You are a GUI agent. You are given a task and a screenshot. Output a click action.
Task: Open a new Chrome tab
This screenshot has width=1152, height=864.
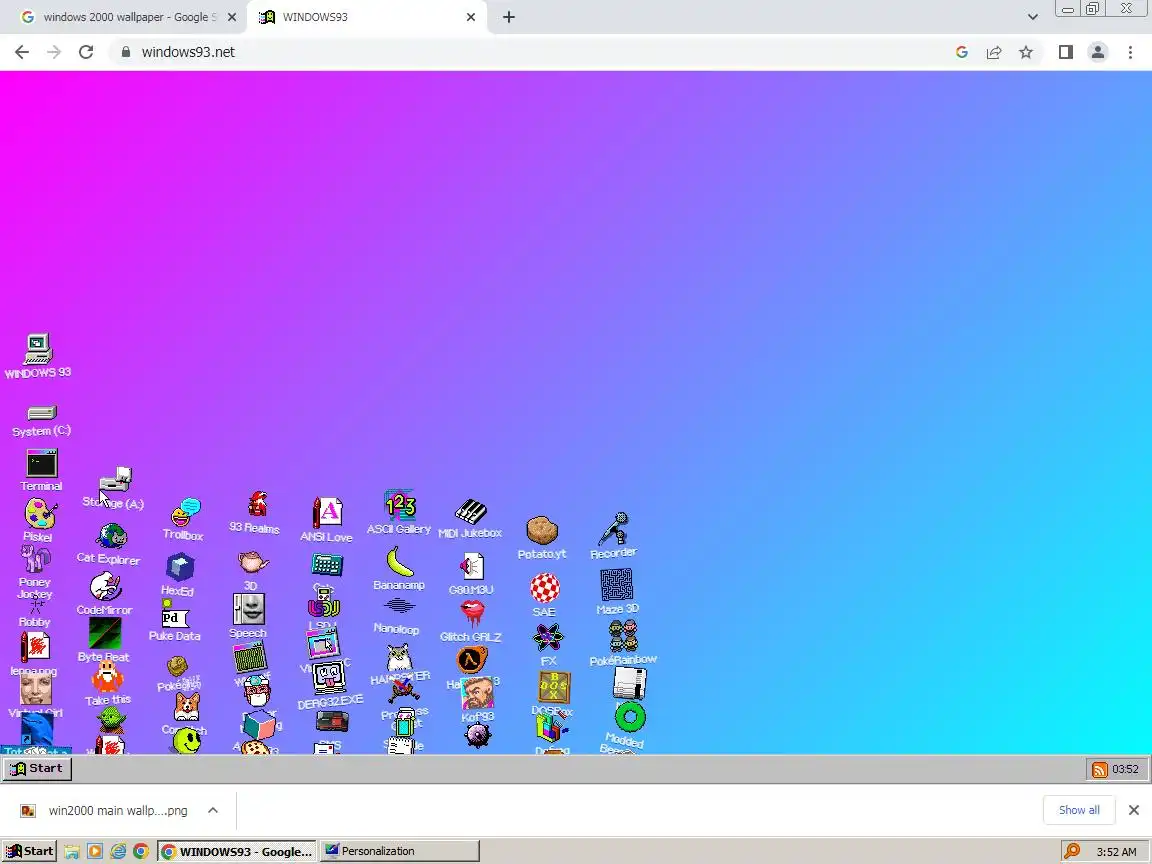point(508,17)
